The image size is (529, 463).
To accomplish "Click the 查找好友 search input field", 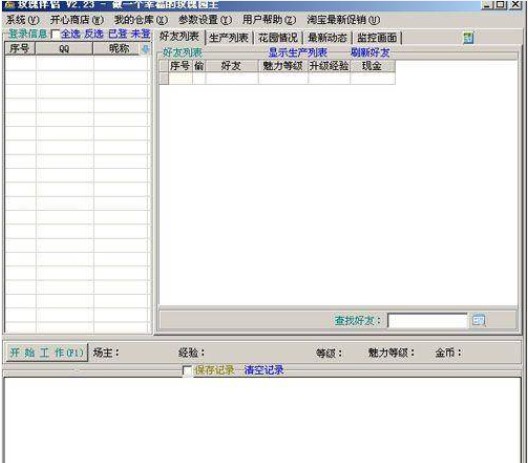I will (427, 321).
